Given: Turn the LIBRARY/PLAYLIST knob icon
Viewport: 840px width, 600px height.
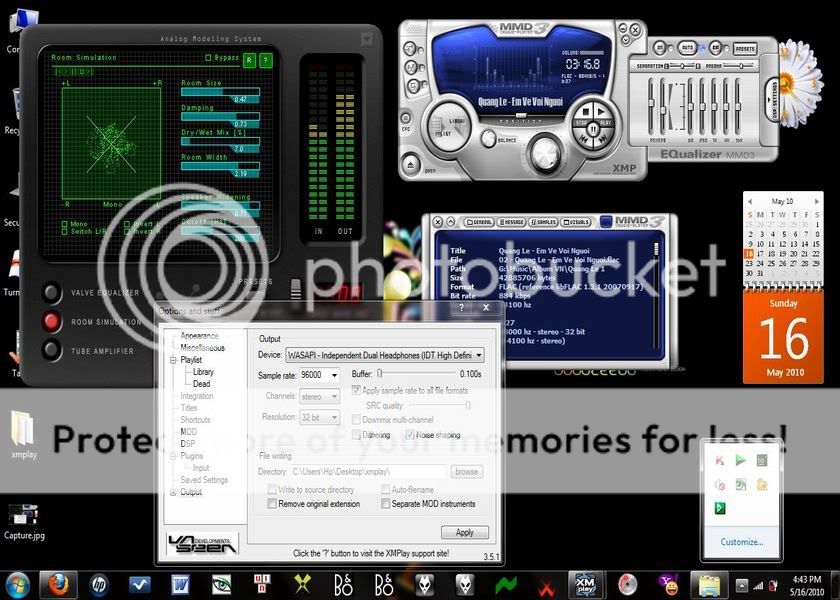Looking at the screenshot, I should pos(447,129).
